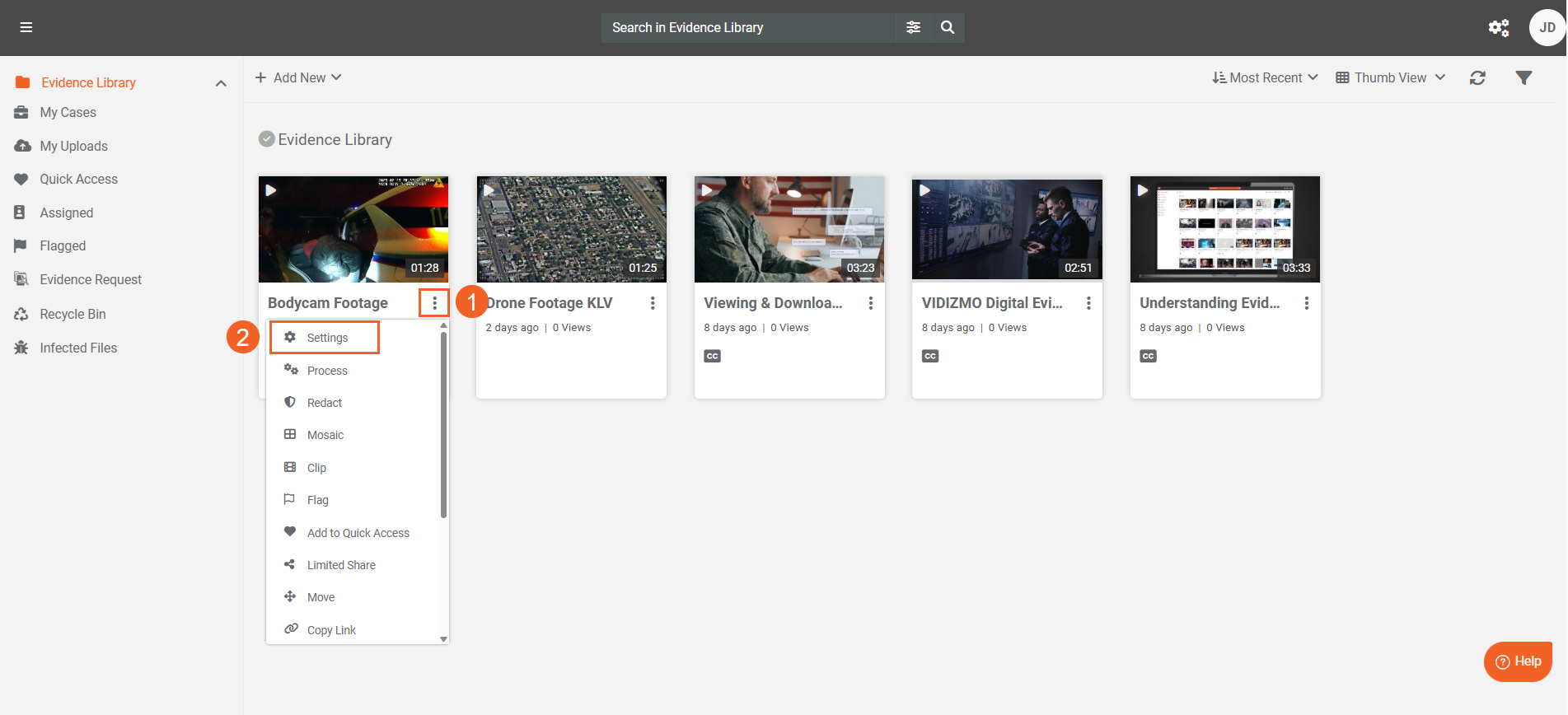Expand the Add New dropdown
The image size is (1568, 715).
(x=298, y=77)
